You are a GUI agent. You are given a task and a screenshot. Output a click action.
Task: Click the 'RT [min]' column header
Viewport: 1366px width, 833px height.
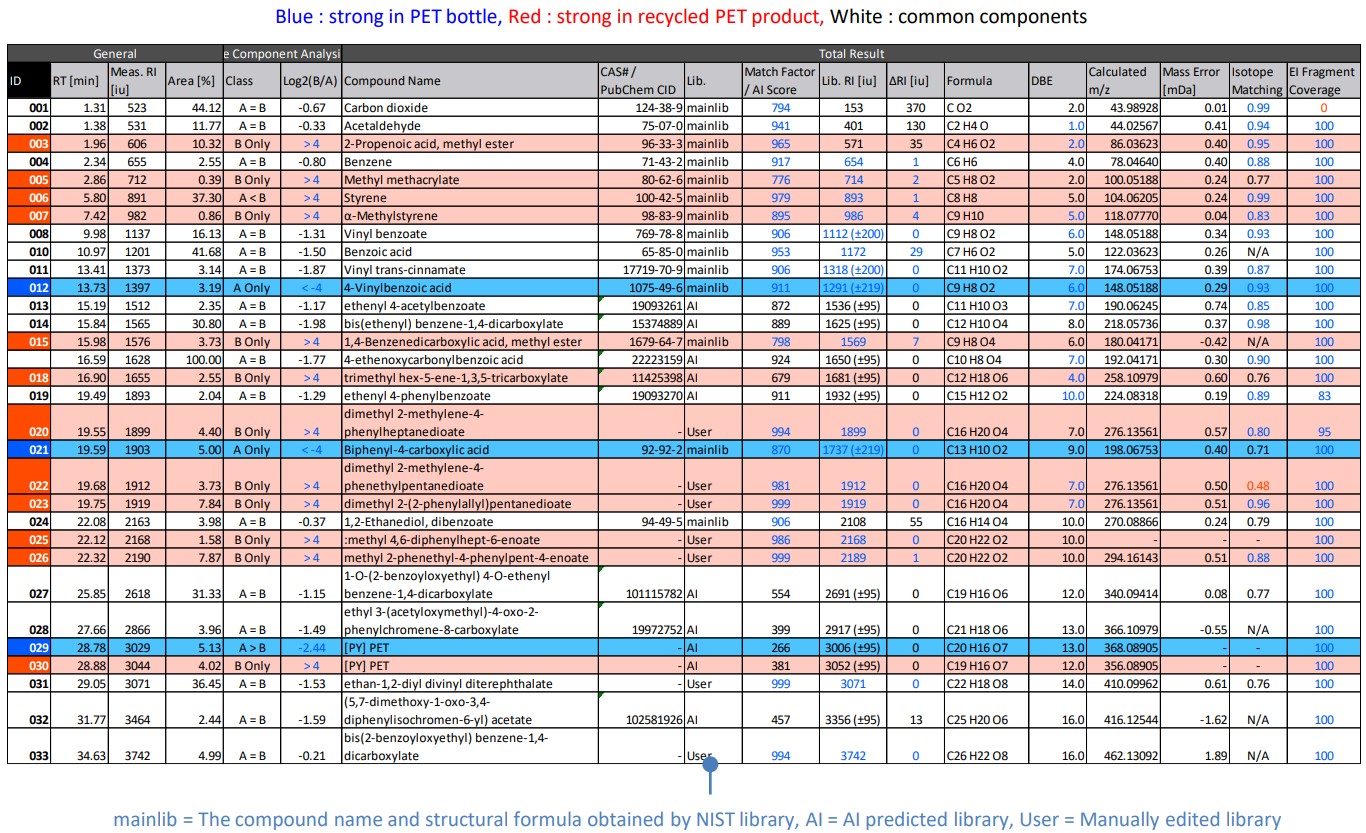78,81
